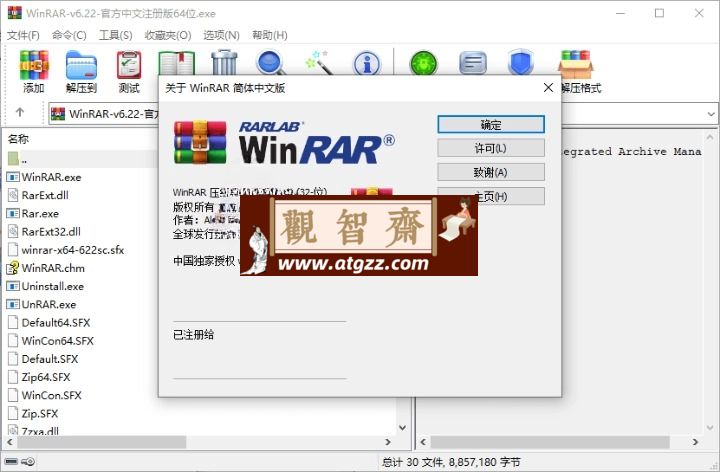
Task: Click the Name (名称) column header
Action: 18,139
